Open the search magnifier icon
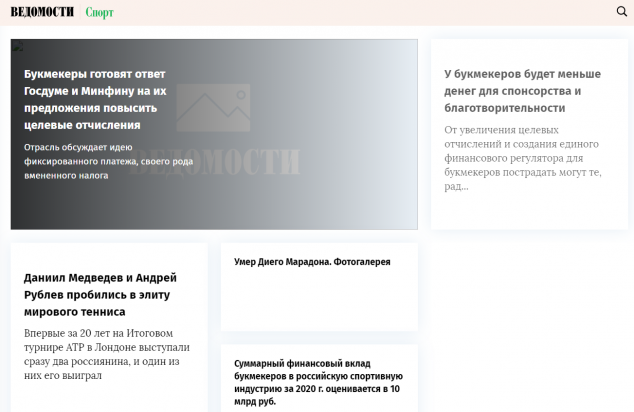This screenshot has width=634, height=412. tap(621, 11)
